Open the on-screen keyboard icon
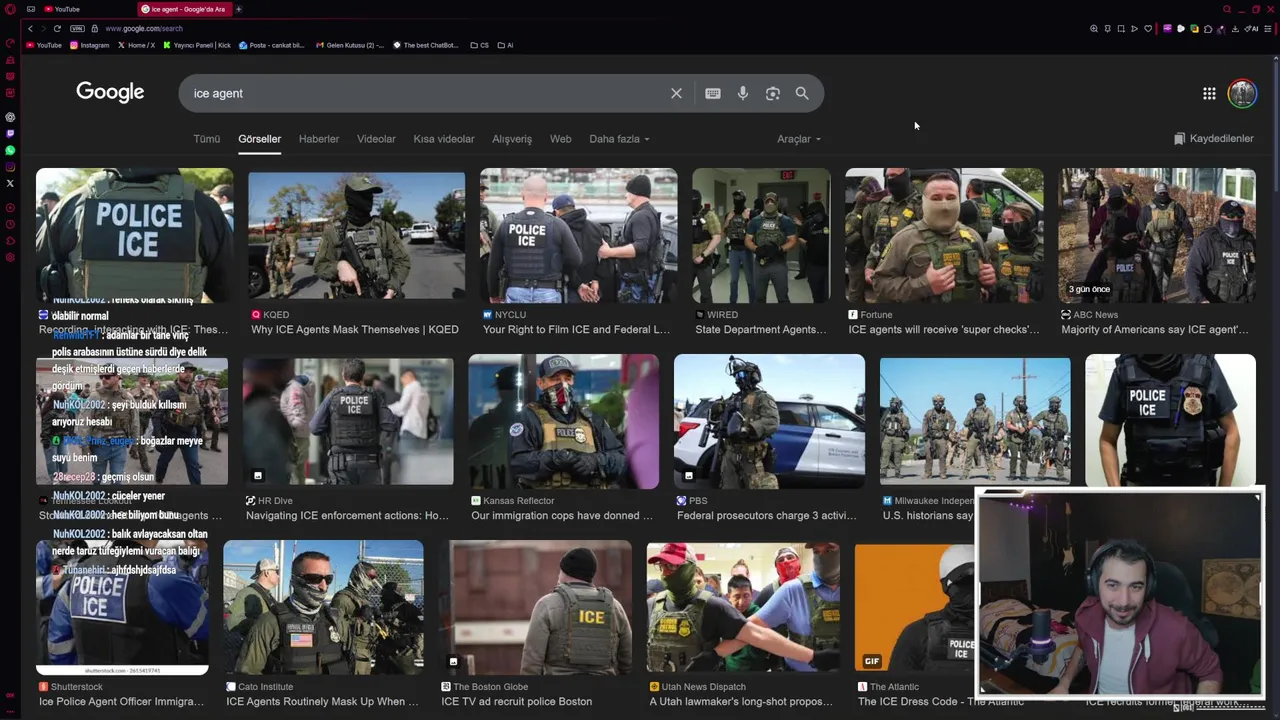This screenshot has width=1280, height=720. 713,93
